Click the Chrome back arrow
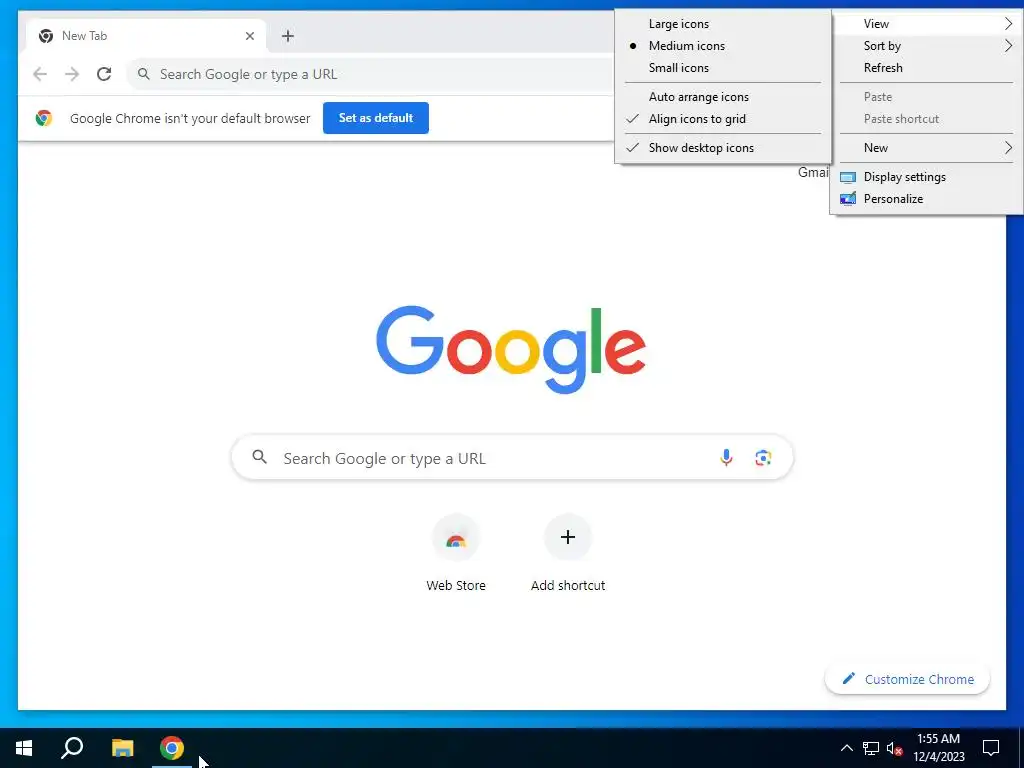The image size is (1024, 768). point(40,74)
